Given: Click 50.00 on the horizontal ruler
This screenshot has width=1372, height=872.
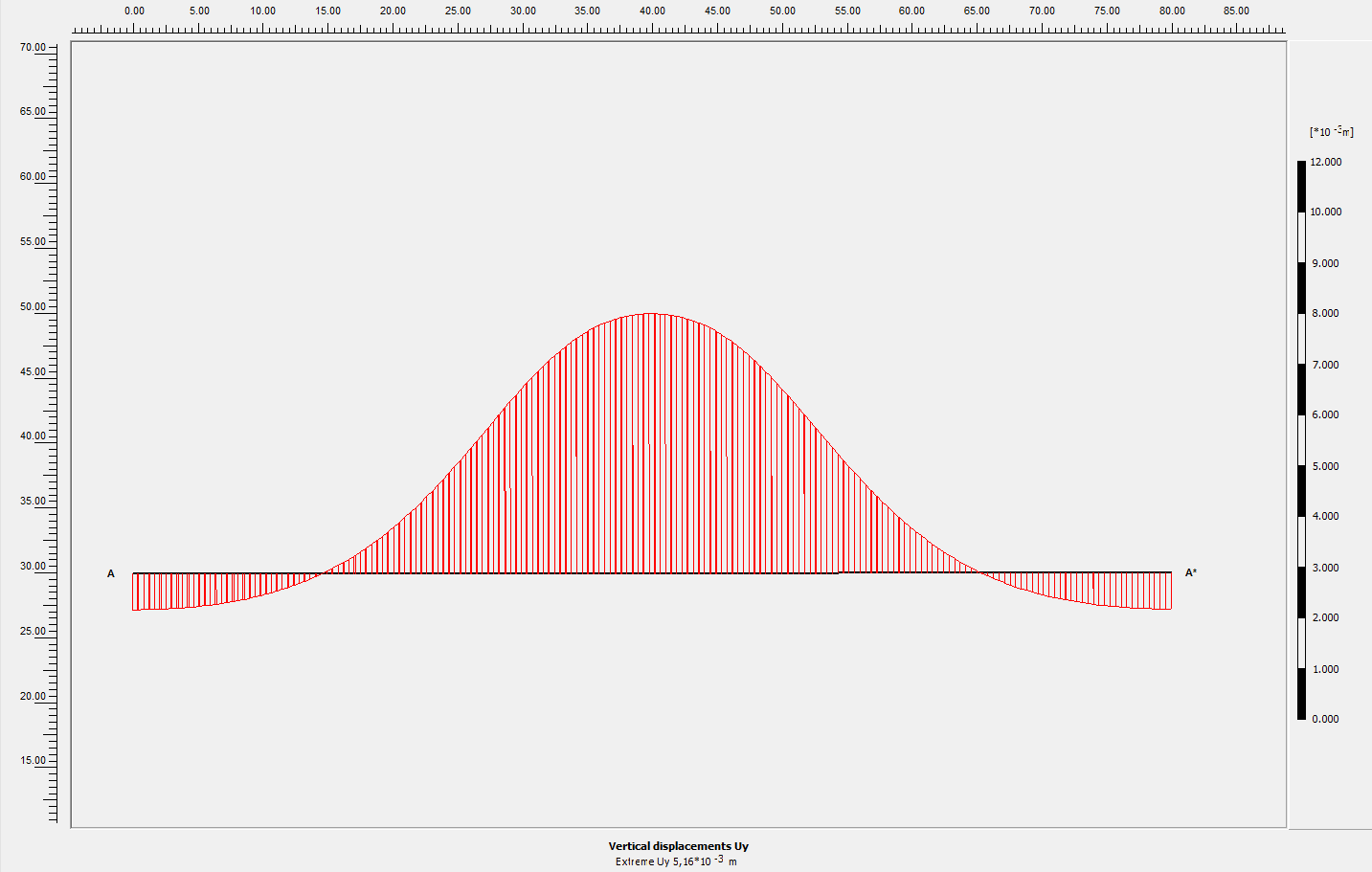Looking at the screenshot, I should tap(782, 11).
